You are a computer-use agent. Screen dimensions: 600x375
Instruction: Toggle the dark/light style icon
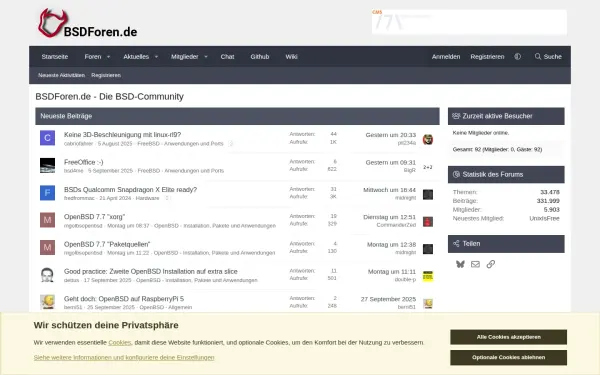(517, 57)
